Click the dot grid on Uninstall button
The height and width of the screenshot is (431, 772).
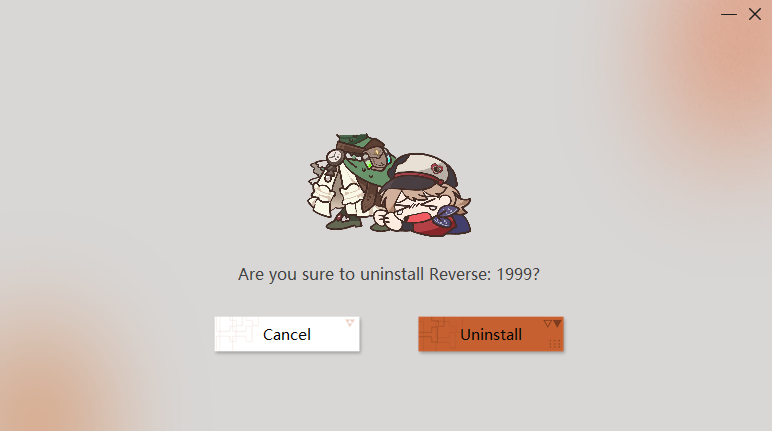click(x=555, y=344)
